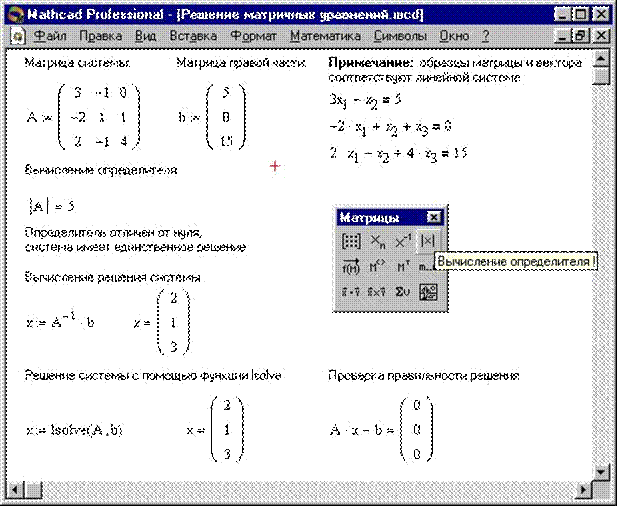Click the expression x := A⁻¹ · b
The image size is (617, 506).
[61, 322]
